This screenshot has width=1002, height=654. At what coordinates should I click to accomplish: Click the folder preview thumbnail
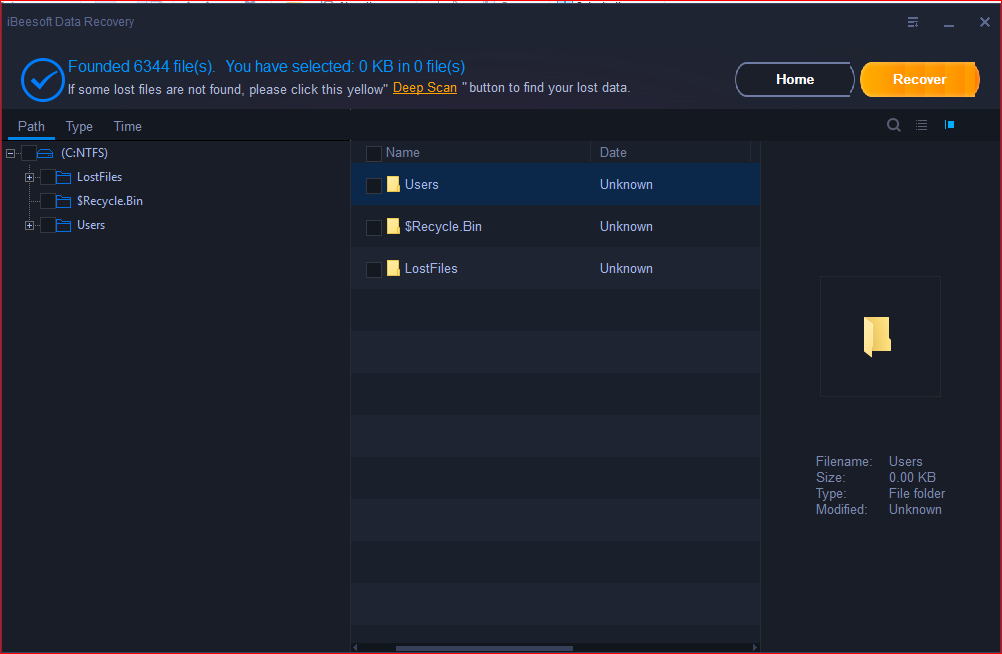(880, 336)
